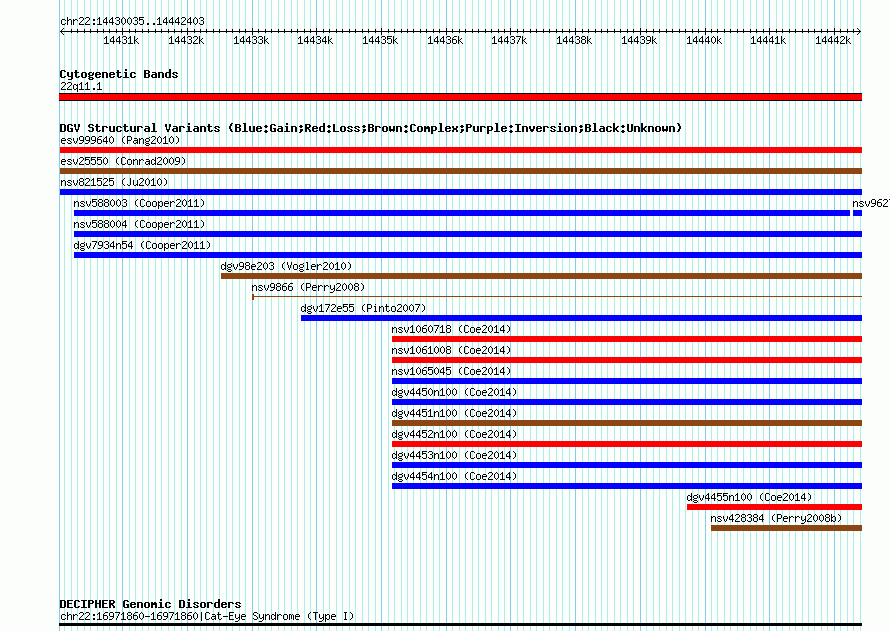This screenshot has width=890, height=631.
Task: Click the black Cat-Eye Syndrome disorder bar
Action: coord(460,625)
